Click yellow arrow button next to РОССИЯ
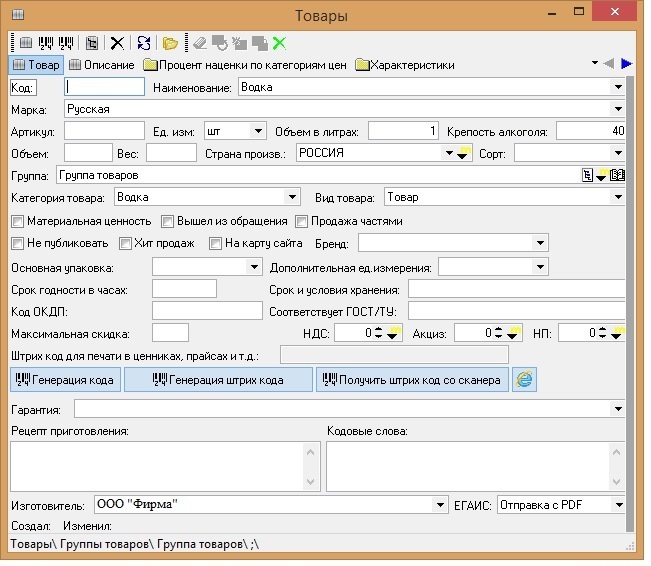Image resolution: width=651 pixels, height=566 pixels. pos(464,153)
